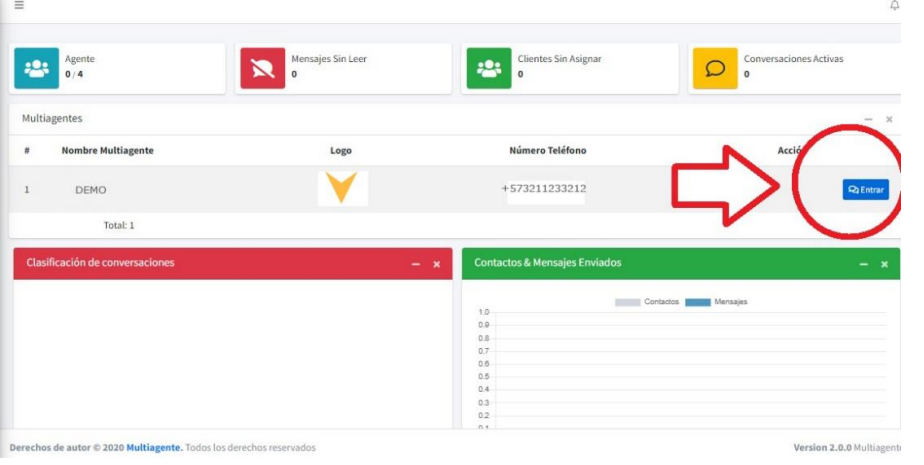Viewport: 924px width, 465px height.
Task: Click the green Clientes Sin Asignar icon
Action: pyautogui.click(x=489, y=70)
